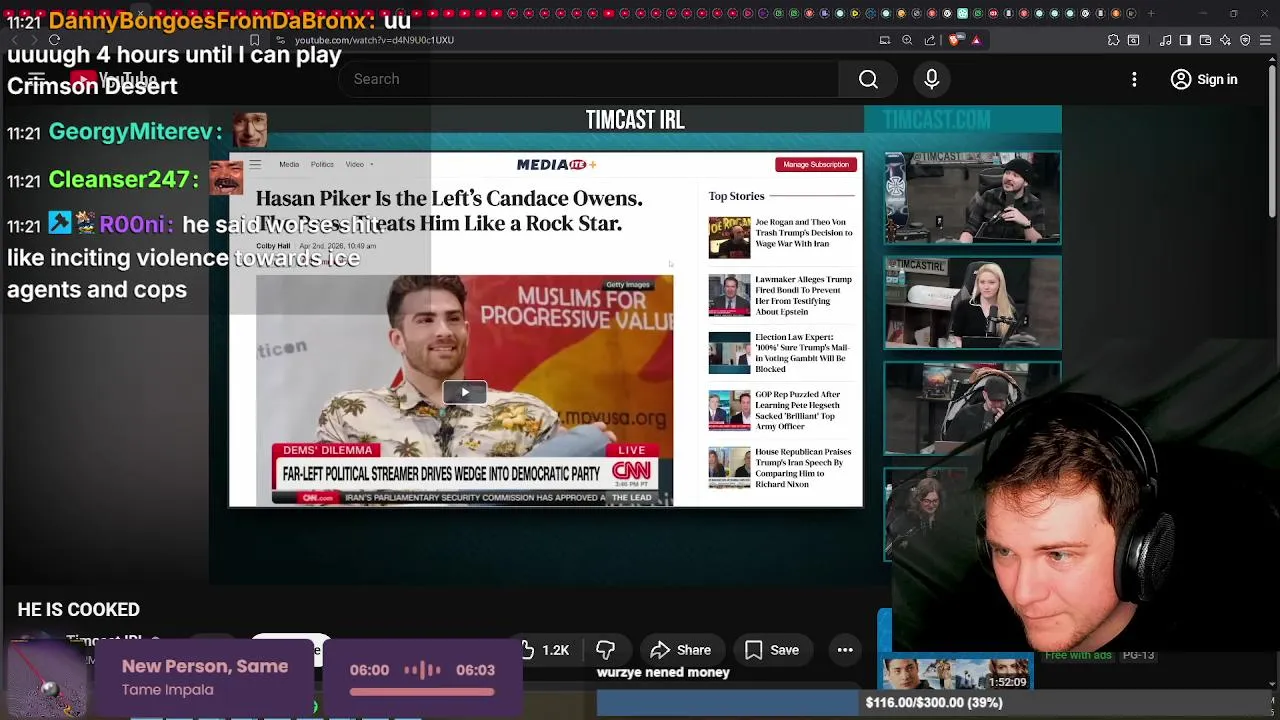1280x720 pixels.
Task: Reload the page with browser refresh icon
Action: click(54, 40)
